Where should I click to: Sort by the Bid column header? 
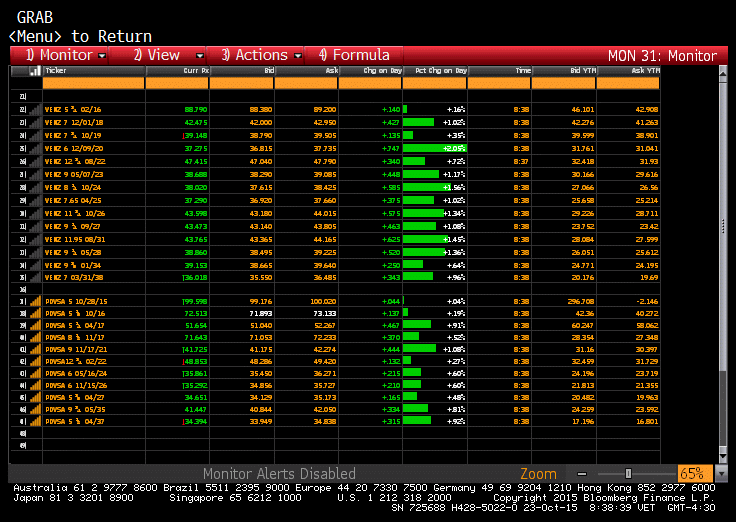coord(242,71)
